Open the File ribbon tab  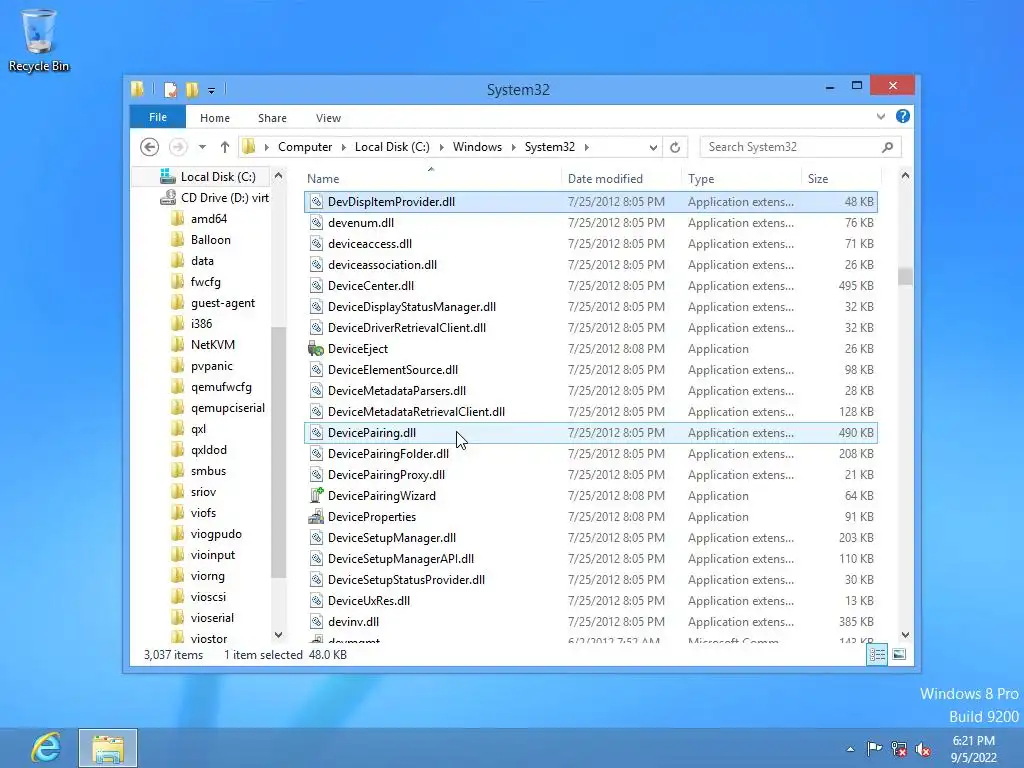pyautogui.click(x=158, y=117)
